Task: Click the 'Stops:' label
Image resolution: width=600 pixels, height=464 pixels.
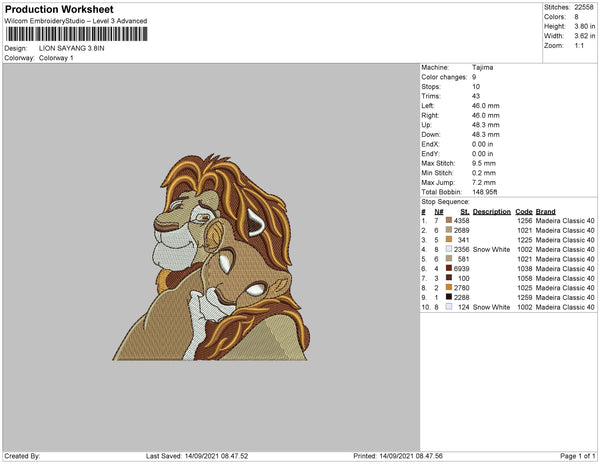Action: tap(431, 87)
